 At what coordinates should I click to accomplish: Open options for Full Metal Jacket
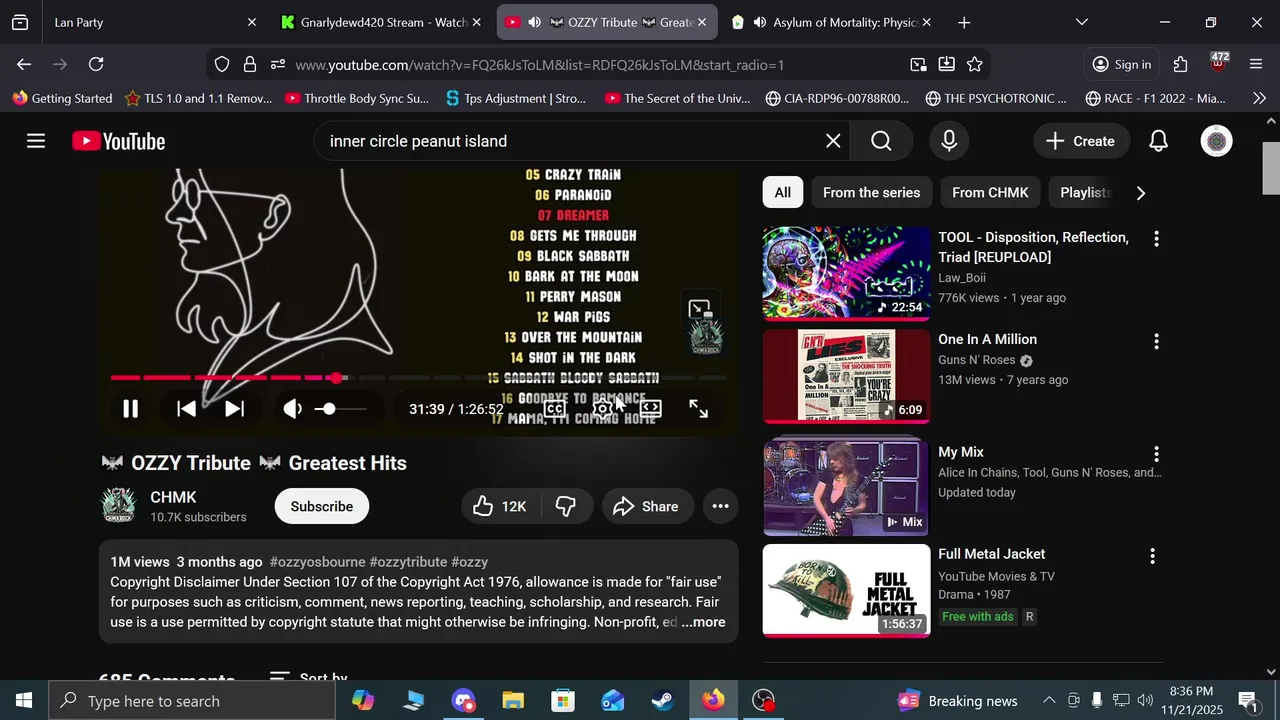(x=1152, y=556)
